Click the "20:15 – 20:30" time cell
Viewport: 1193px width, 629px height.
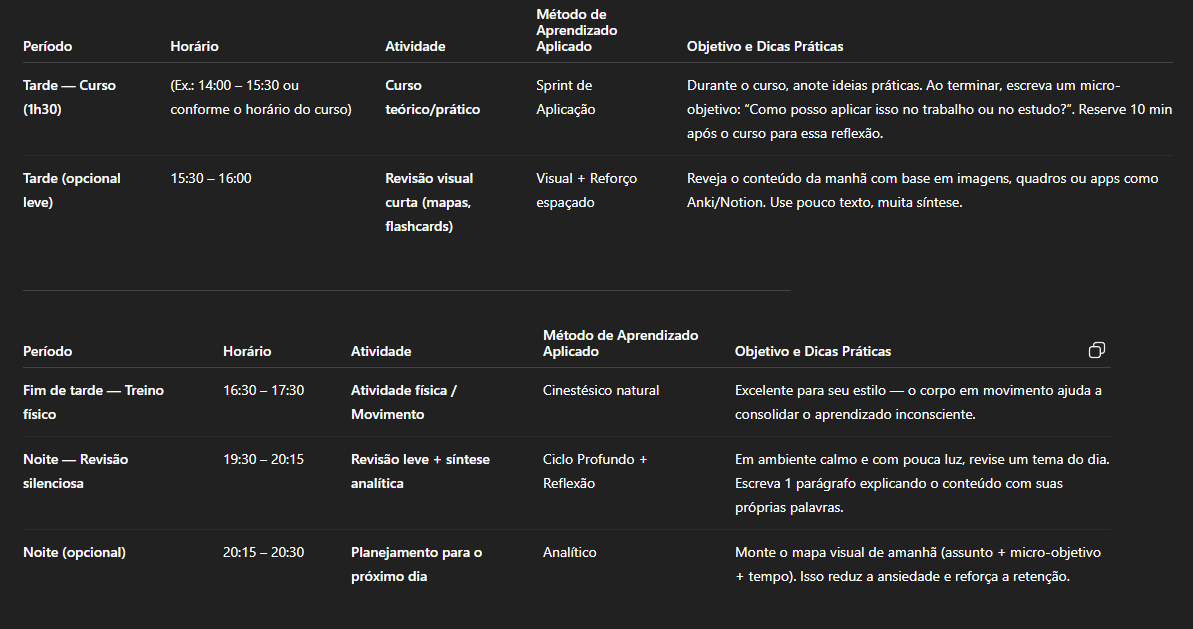click(x=263, y=553)
